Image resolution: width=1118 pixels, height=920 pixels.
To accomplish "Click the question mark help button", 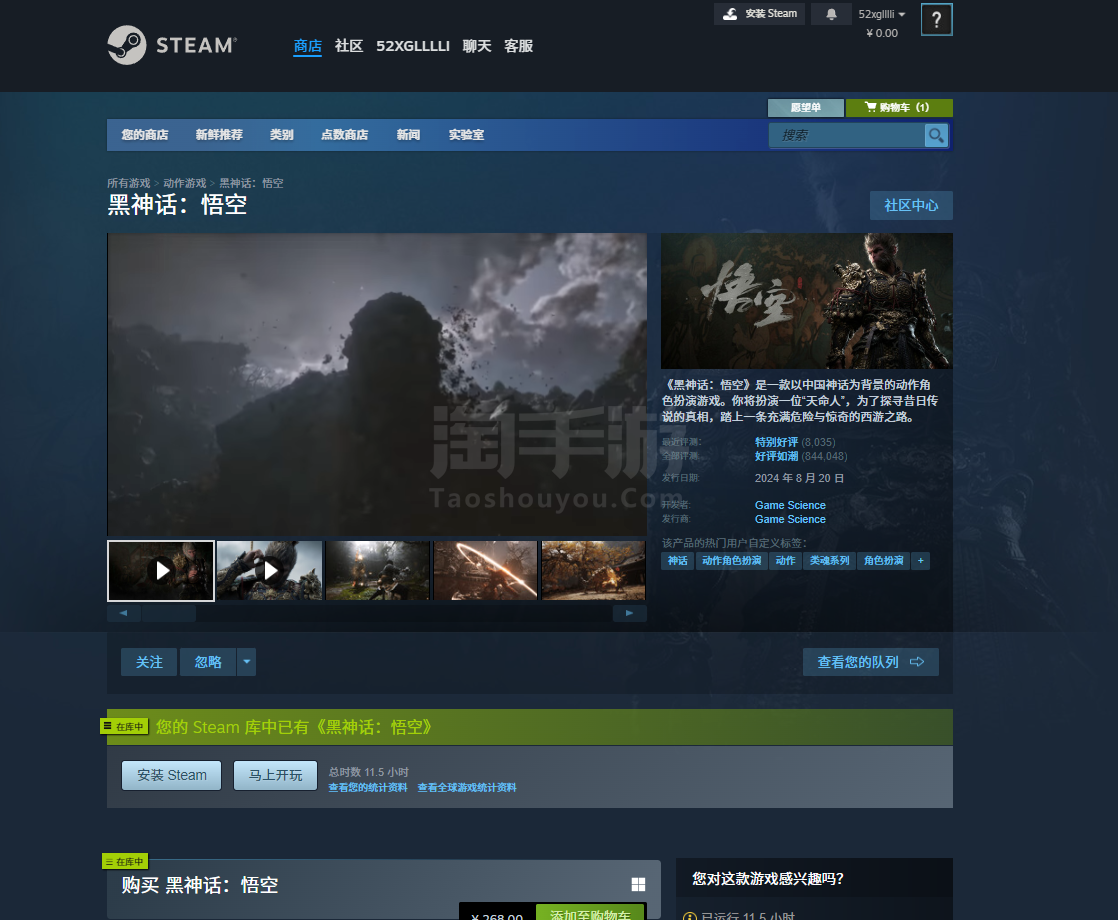I will (936, 19).
